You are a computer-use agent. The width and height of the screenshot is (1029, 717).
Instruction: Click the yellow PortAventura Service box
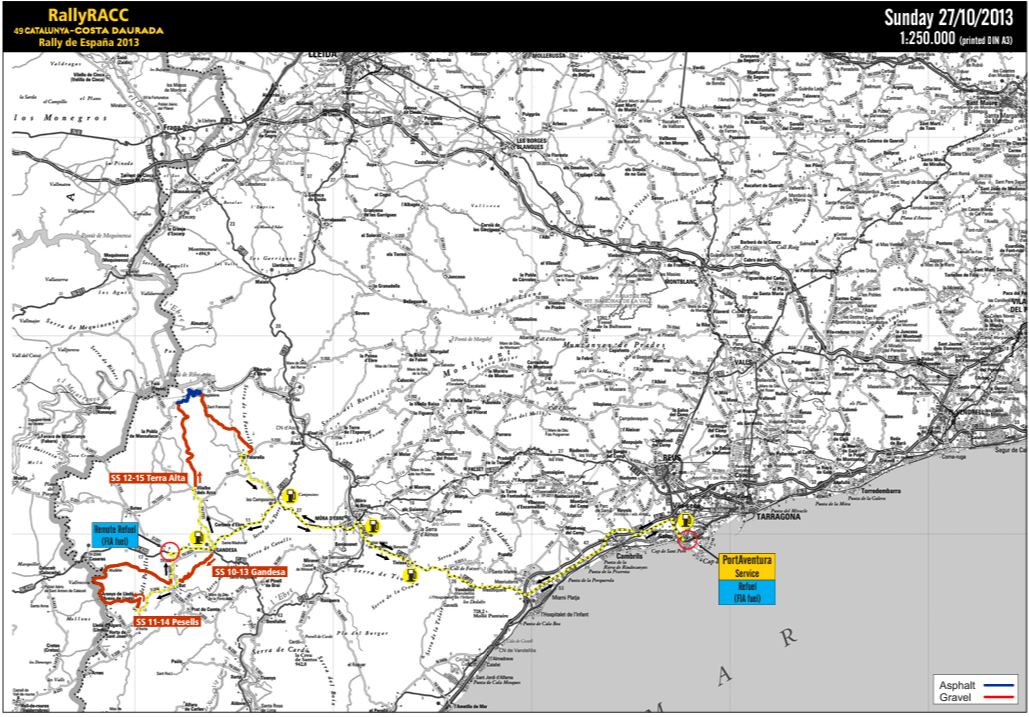coord(747,567)
